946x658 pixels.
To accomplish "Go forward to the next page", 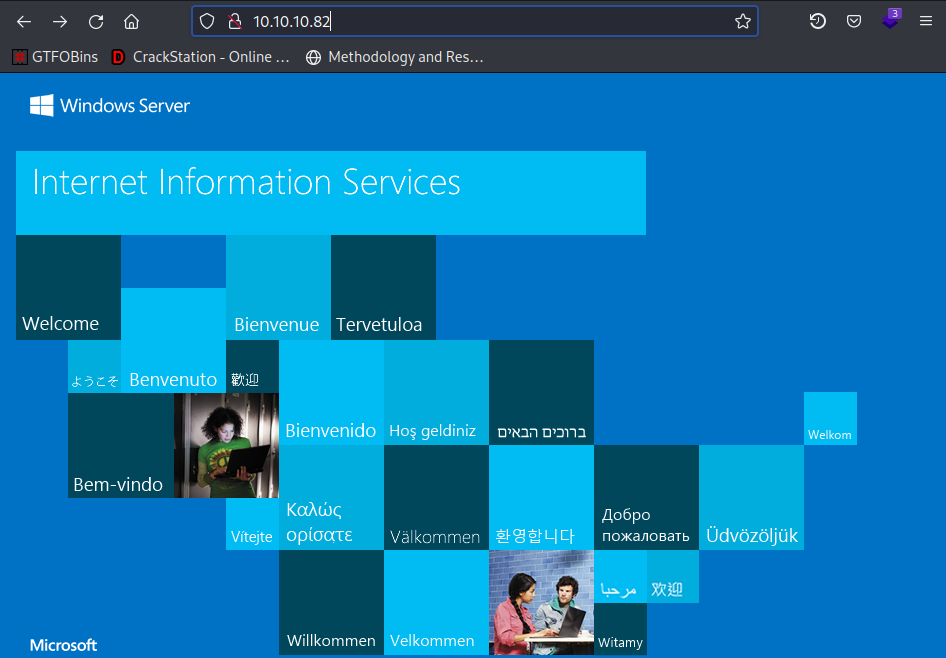I will (60, 22).
